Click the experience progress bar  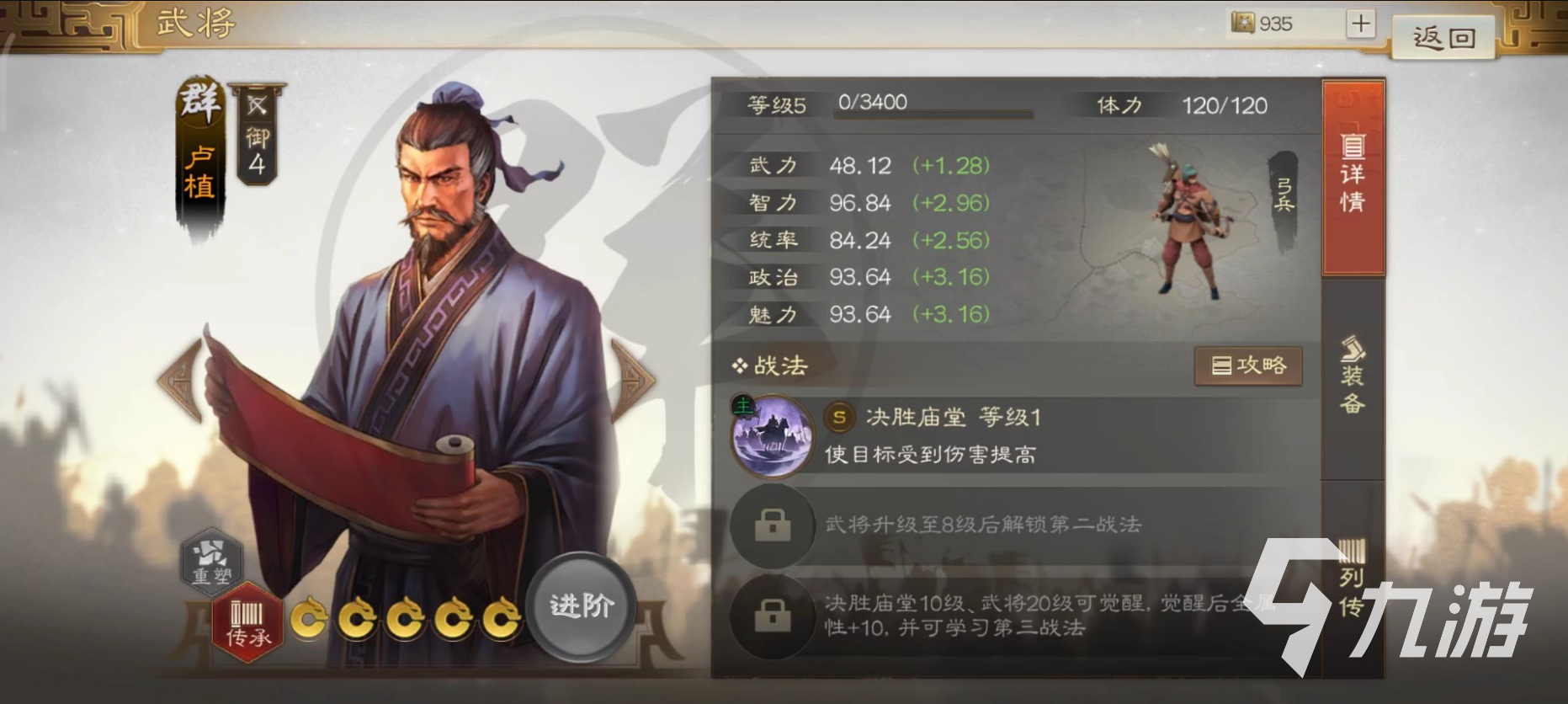[x=933, y=114]
